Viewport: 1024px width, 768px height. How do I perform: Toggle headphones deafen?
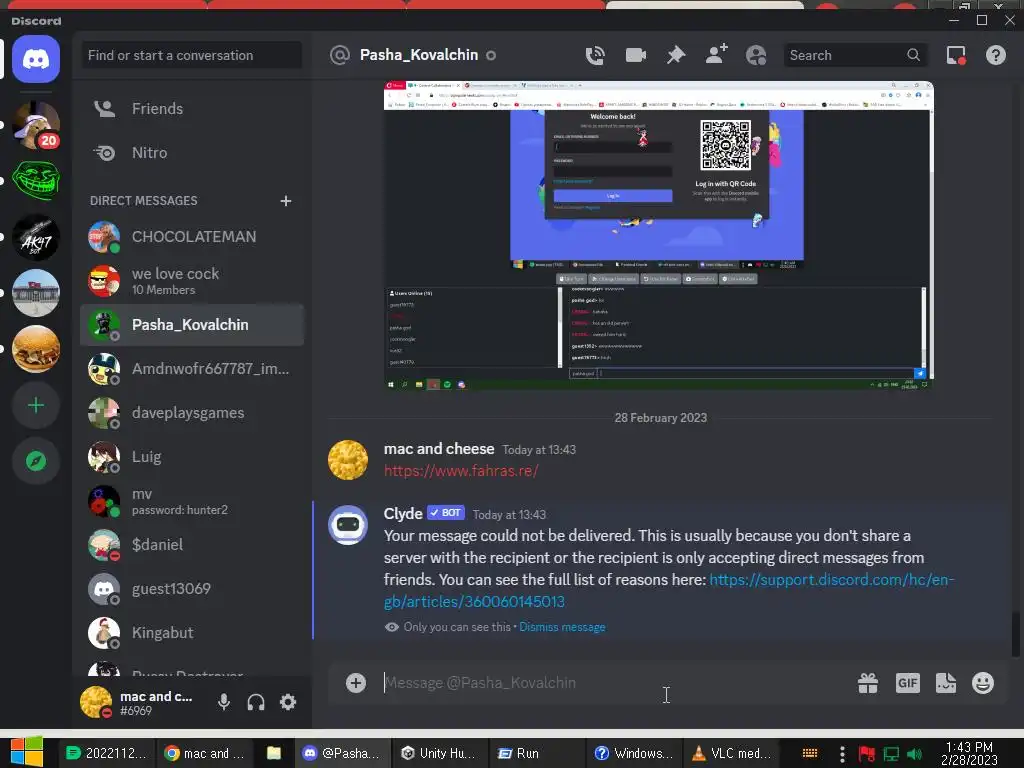click(256, 702)
